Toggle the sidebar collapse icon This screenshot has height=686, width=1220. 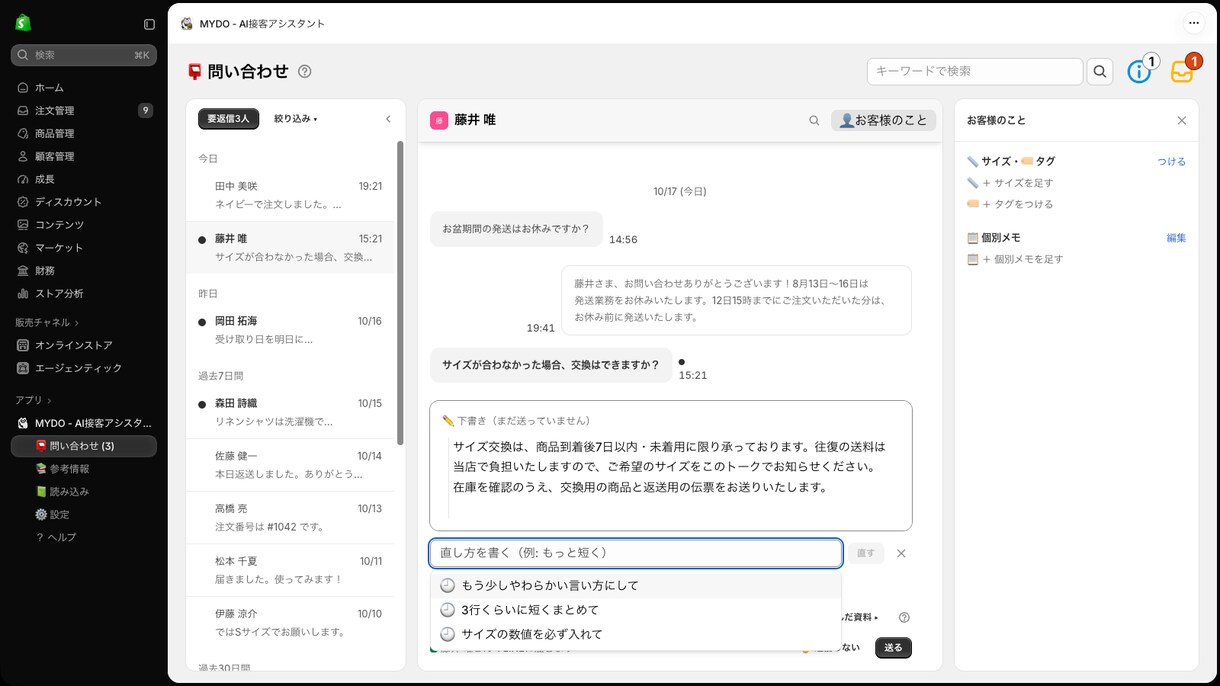click(x=149, y=24)
